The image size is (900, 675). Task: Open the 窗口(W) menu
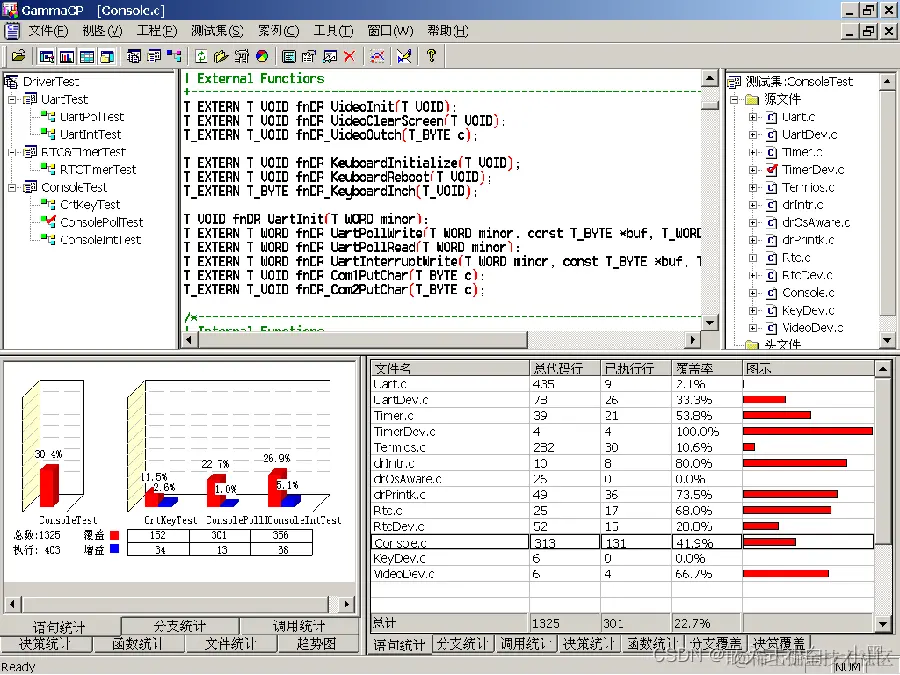coord(390,30)
